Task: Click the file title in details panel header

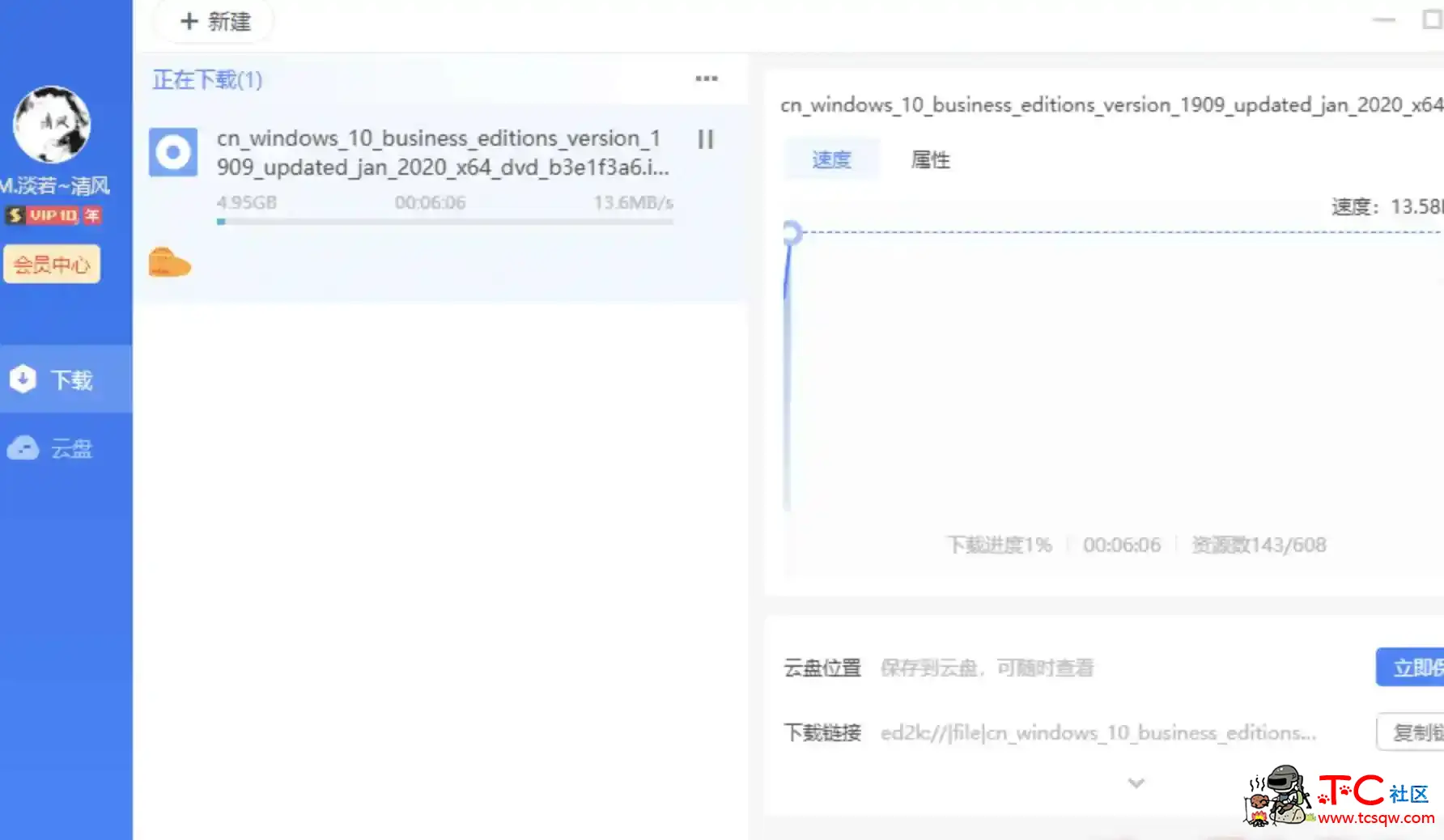Action: click(1112, 105)
